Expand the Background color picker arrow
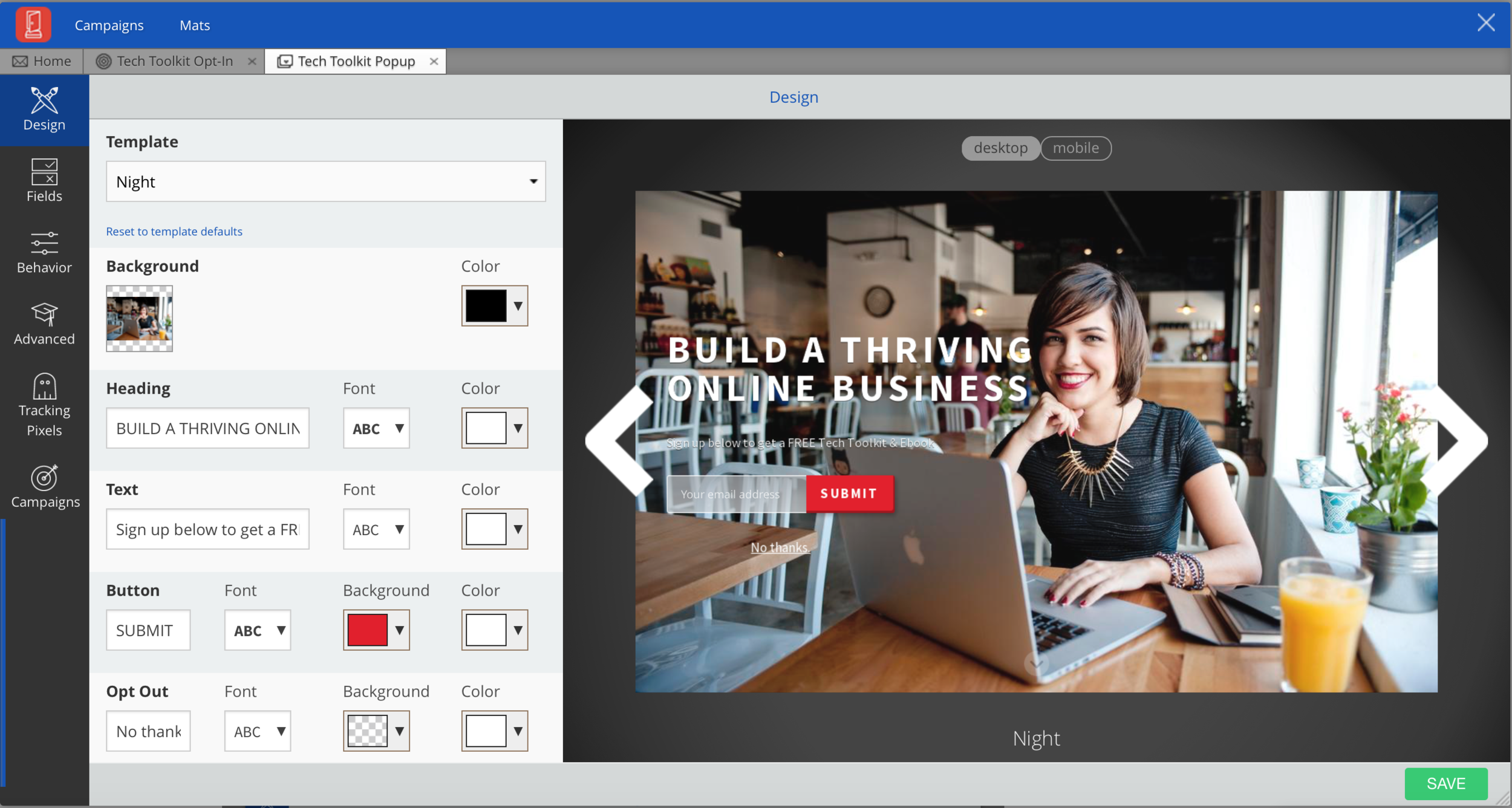The width and height of the screenshot is (1512, 808). pyautogui.click(x=518, y=306)
